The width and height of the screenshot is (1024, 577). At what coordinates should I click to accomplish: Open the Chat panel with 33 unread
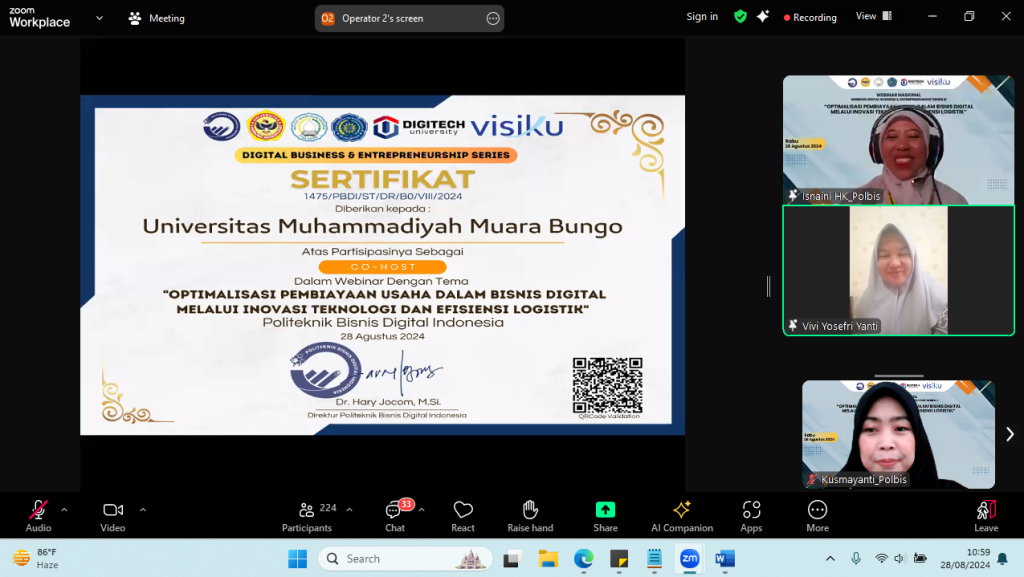(x=396, y=515)
